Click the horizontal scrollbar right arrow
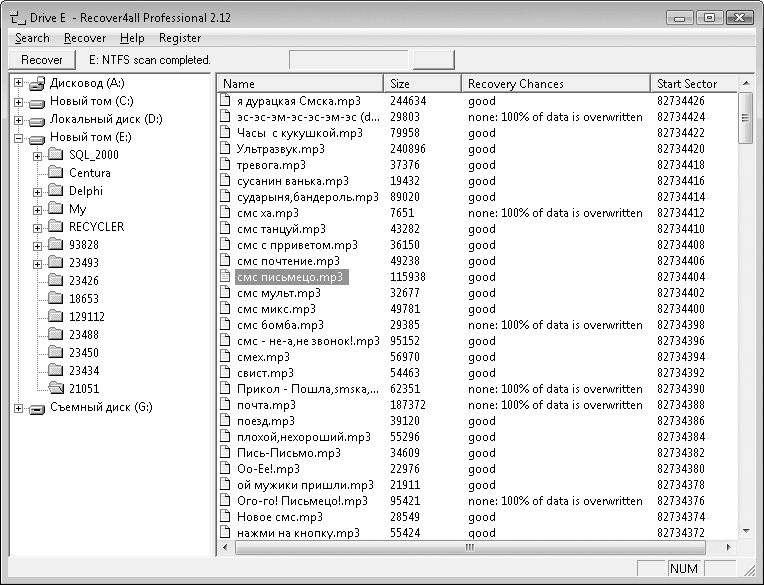The height and width of the screenshot is (585, 764). [x=728, y=547]
